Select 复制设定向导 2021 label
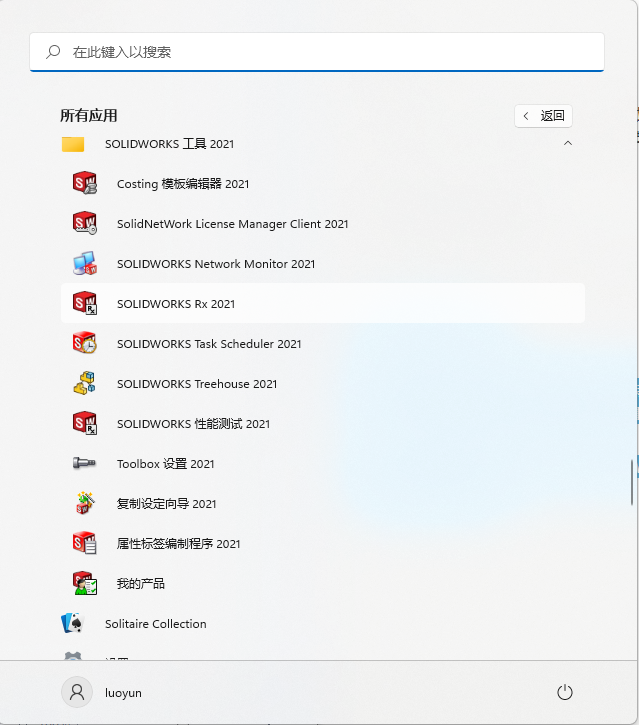 click(x=166, y=504)
